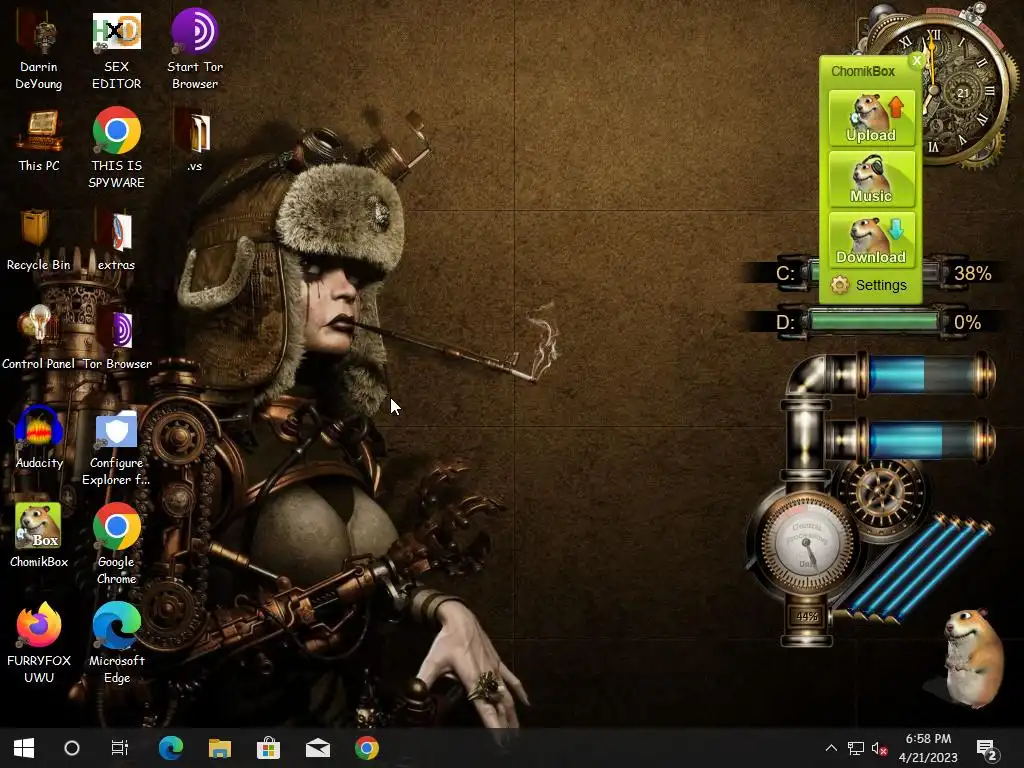Click the C: drive 38% value
The height and width of the screenshot is (768, 1024).
(x=972, y=273)
